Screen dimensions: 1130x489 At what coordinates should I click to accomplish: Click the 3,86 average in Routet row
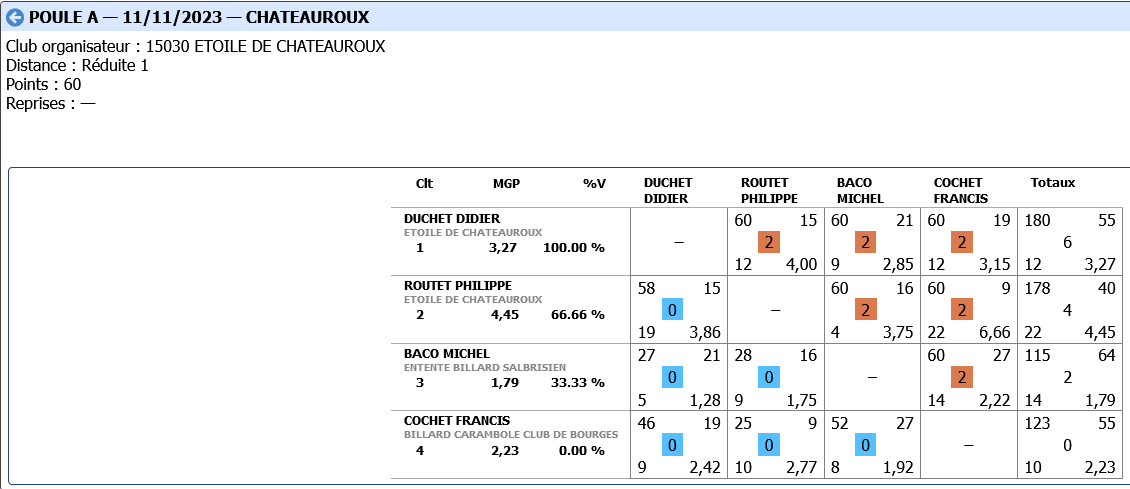coord(705,333)
